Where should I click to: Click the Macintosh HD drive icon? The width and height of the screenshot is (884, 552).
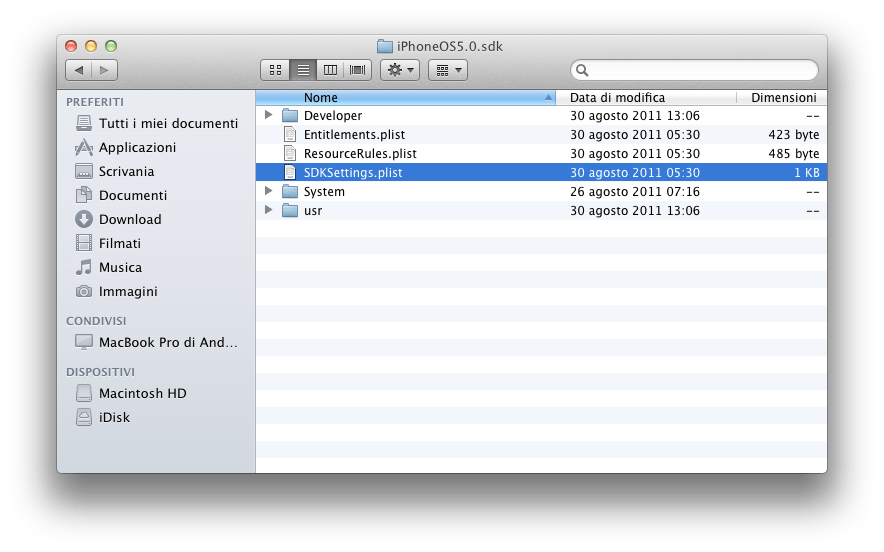click(84, 393)
